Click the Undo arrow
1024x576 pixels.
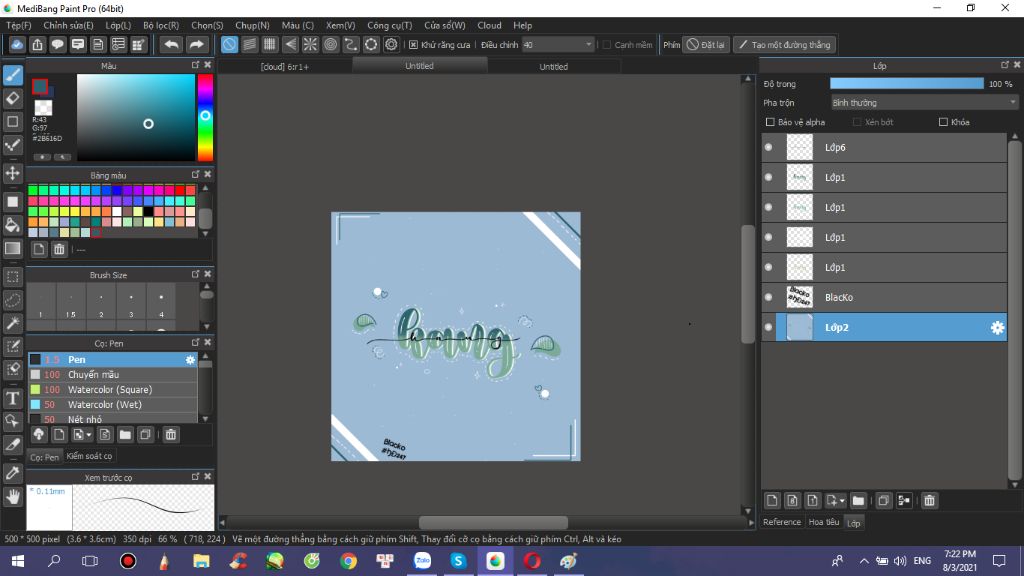point(172,44)
